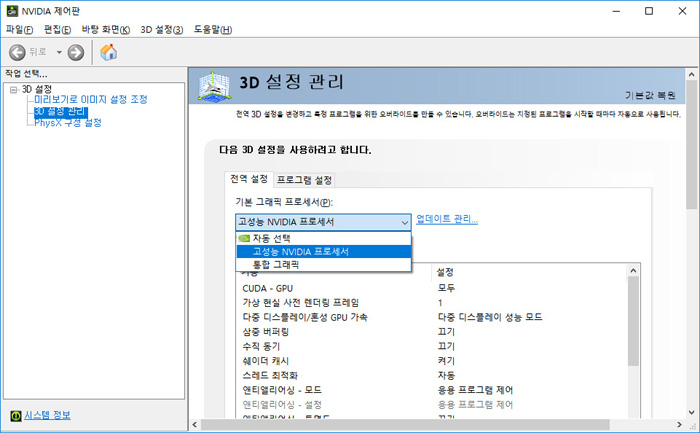Select 다중 디스플레이/혼성 GPU 가속 row

431,317
